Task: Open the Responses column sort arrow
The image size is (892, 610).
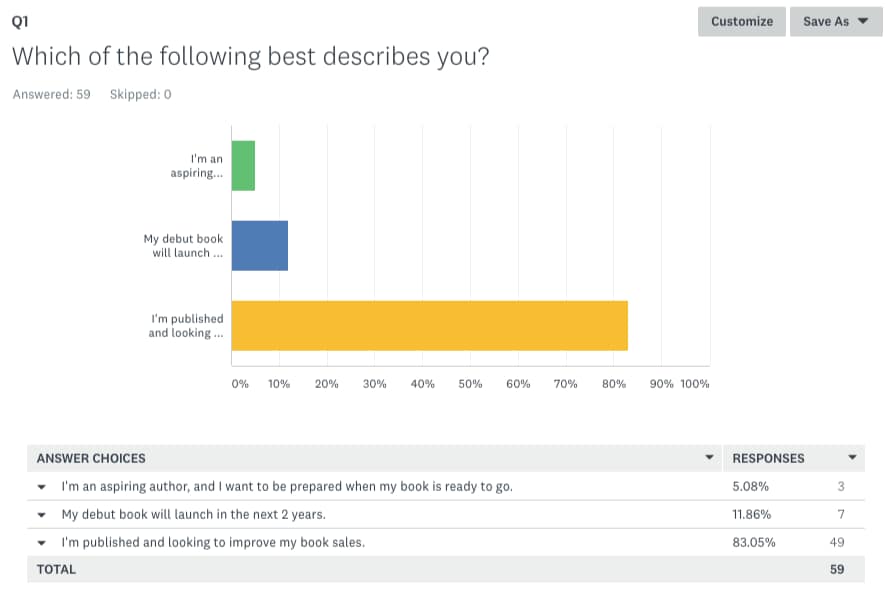Action: [x=852, y=457]
